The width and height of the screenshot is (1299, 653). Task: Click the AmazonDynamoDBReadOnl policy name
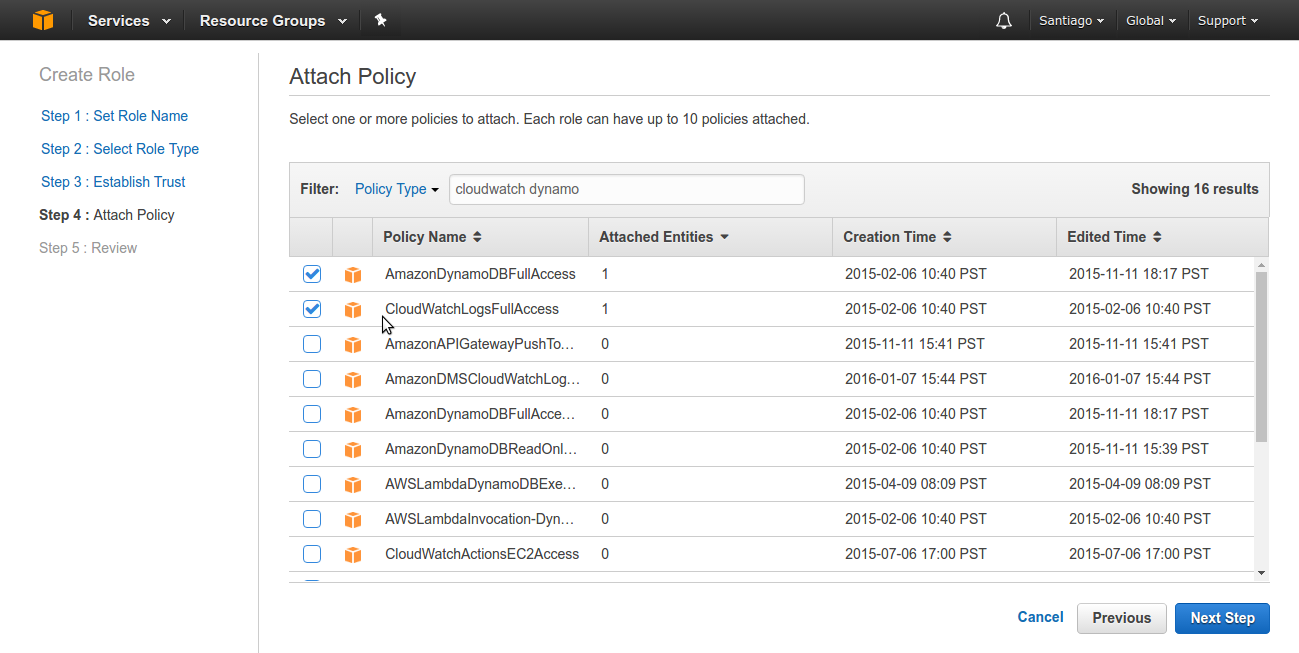pyautogui.click(x=481, y=449)
